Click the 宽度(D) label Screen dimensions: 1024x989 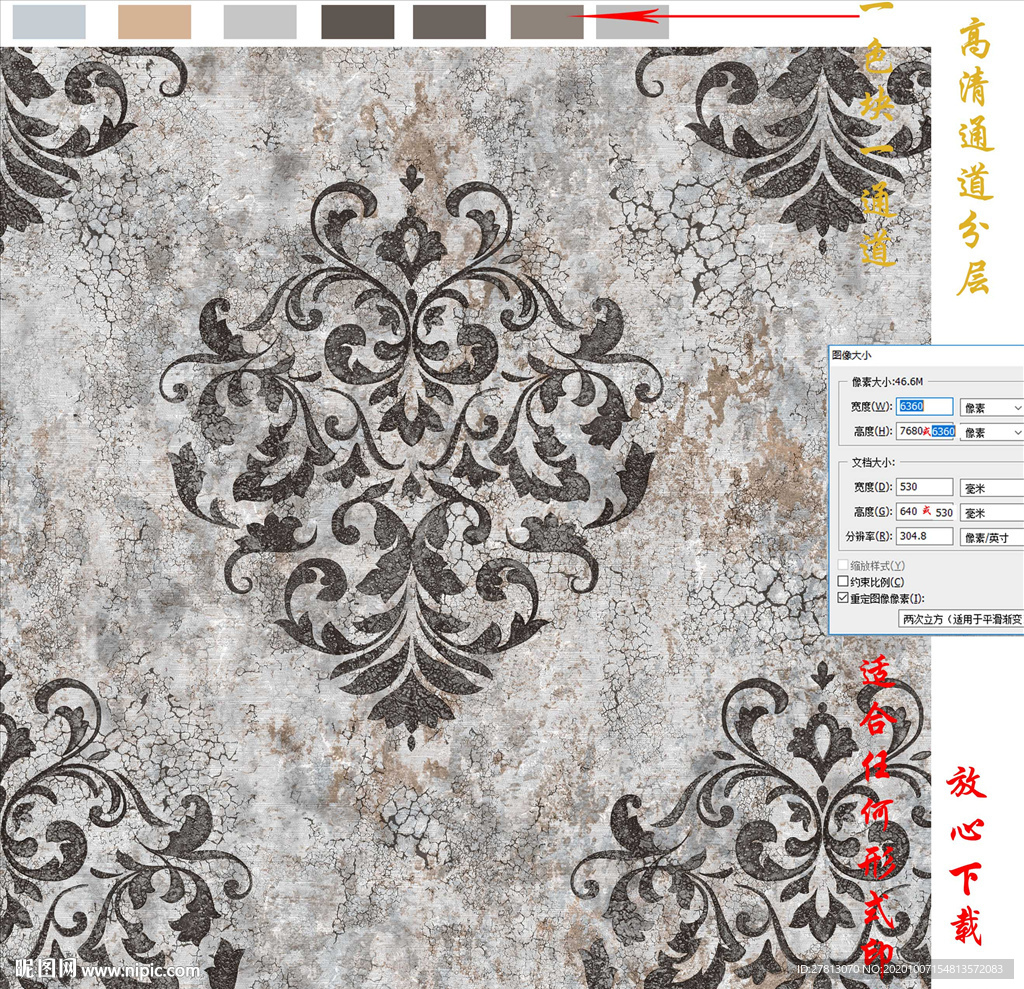(872, 487)
